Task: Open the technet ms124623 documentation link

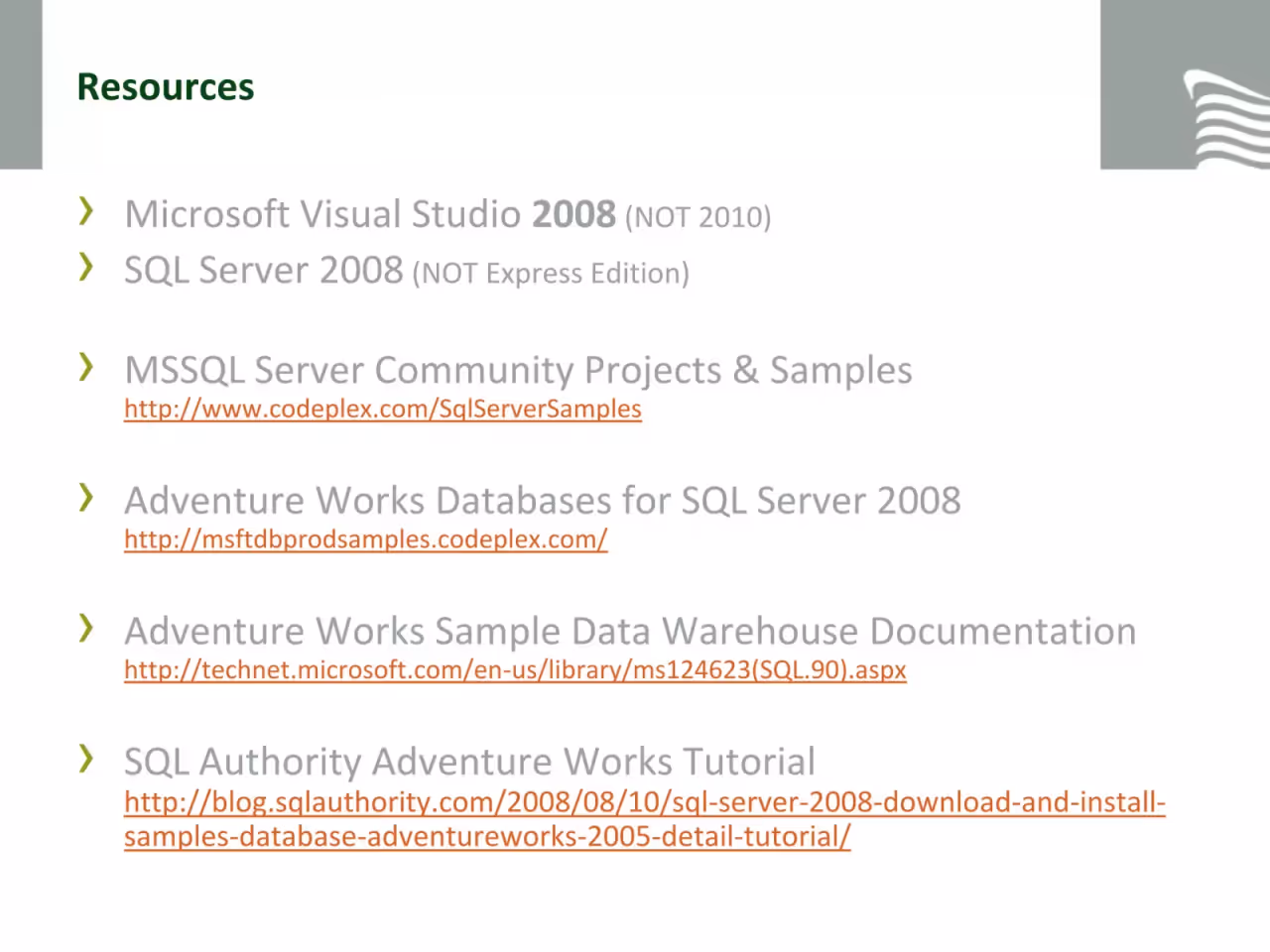Action: [x=515, y=670]
